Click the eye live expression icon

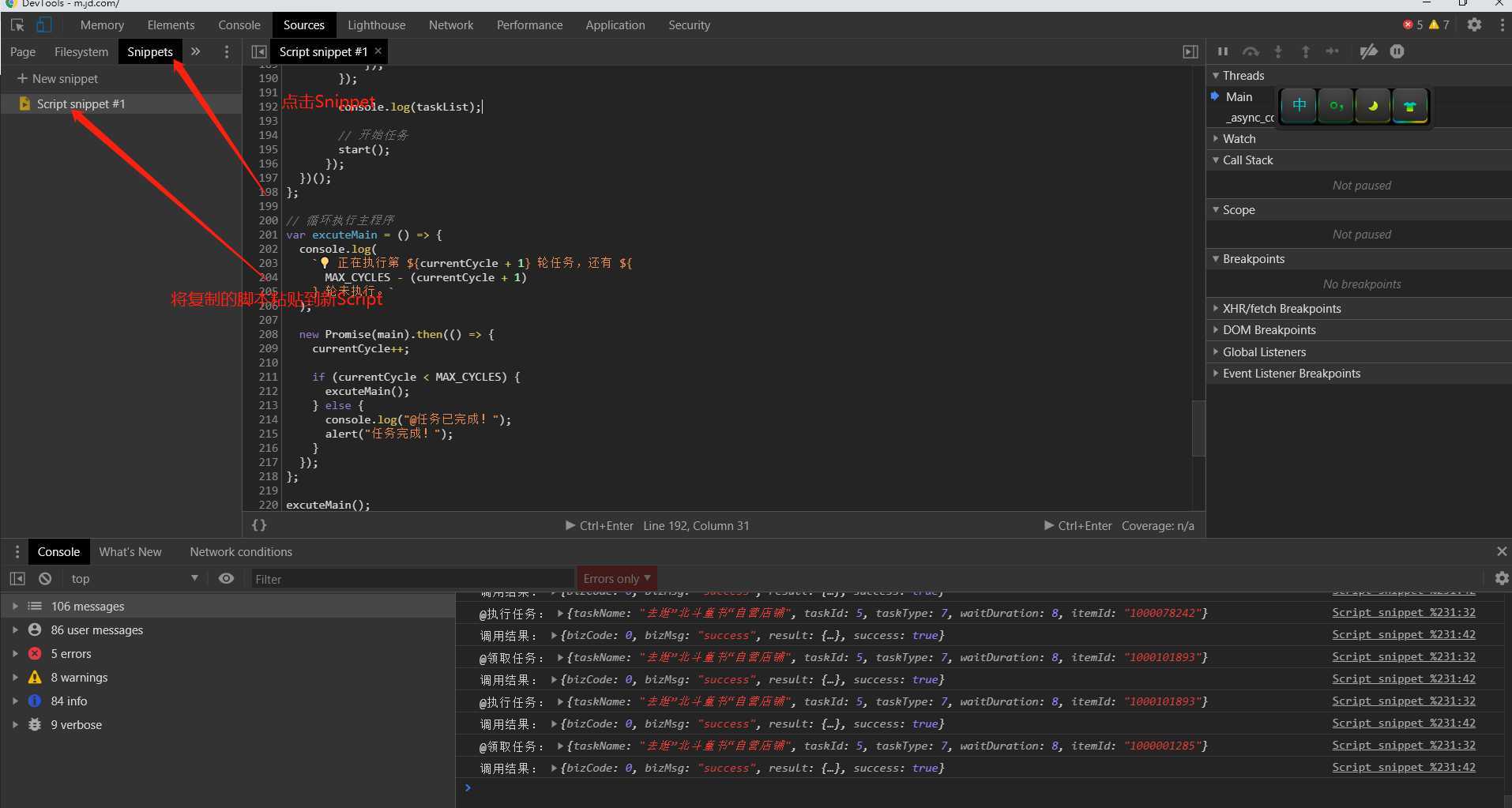pos(226,579)
